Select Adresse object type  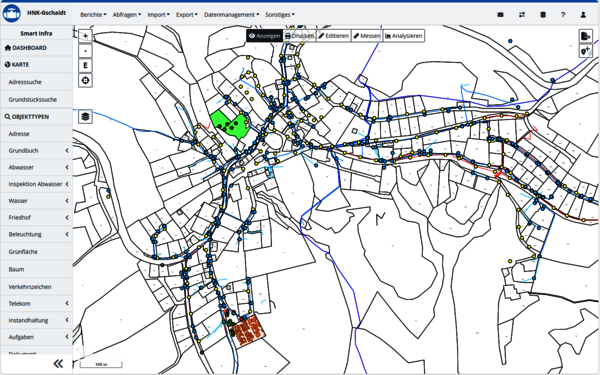tap(36, 134)
